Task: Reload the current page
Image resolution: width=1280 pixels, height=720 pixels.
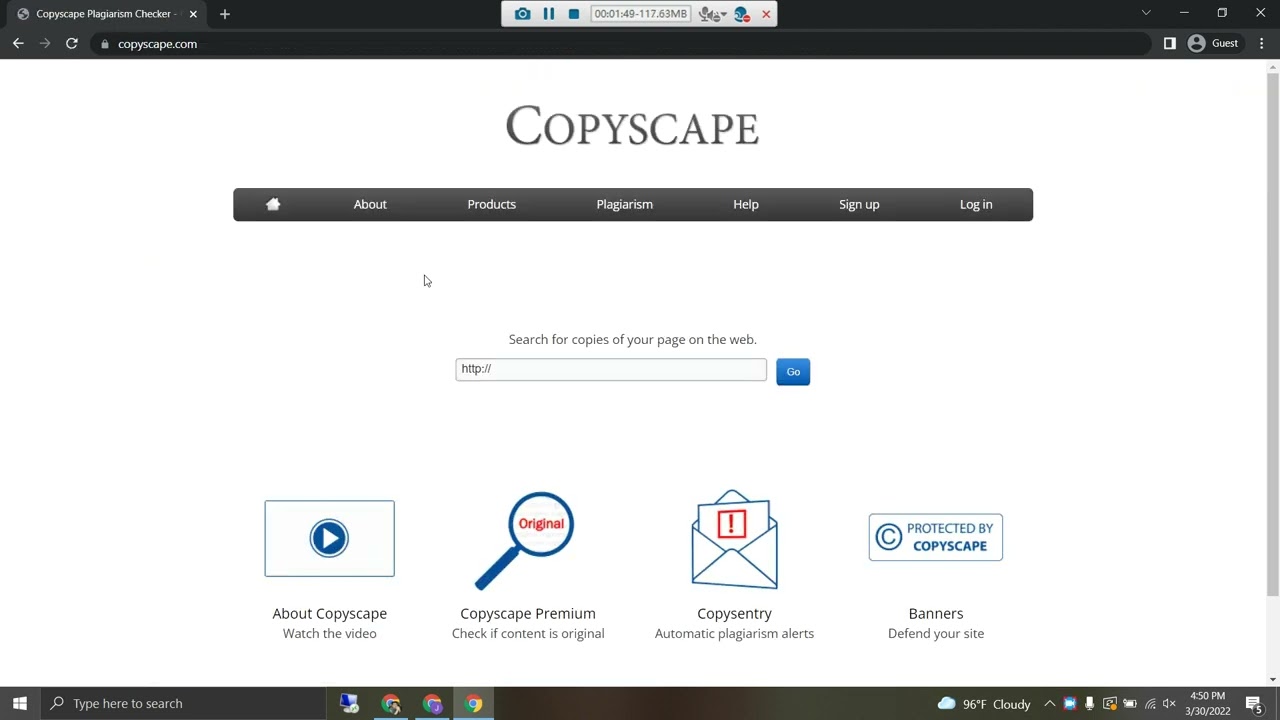Action: 72,44
